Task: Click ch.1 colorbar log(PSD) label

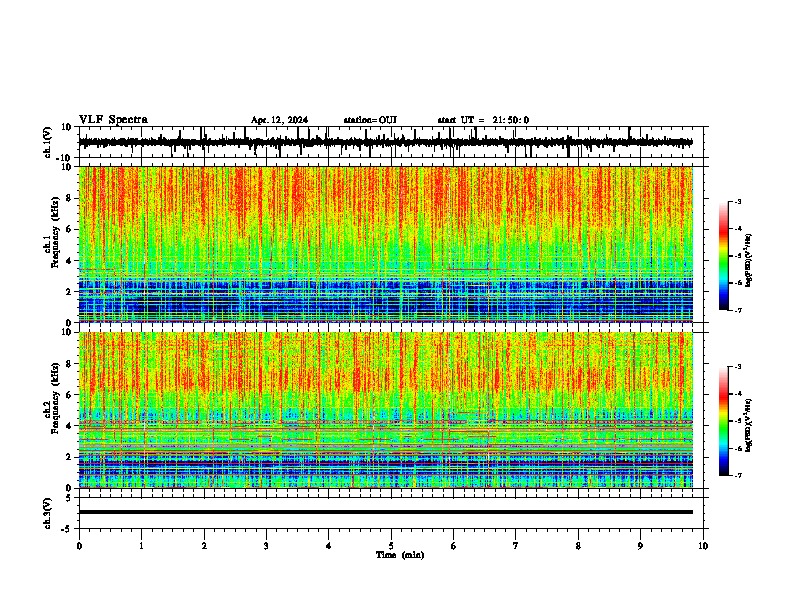Action: pyautogui.click(x=748, y=261)
